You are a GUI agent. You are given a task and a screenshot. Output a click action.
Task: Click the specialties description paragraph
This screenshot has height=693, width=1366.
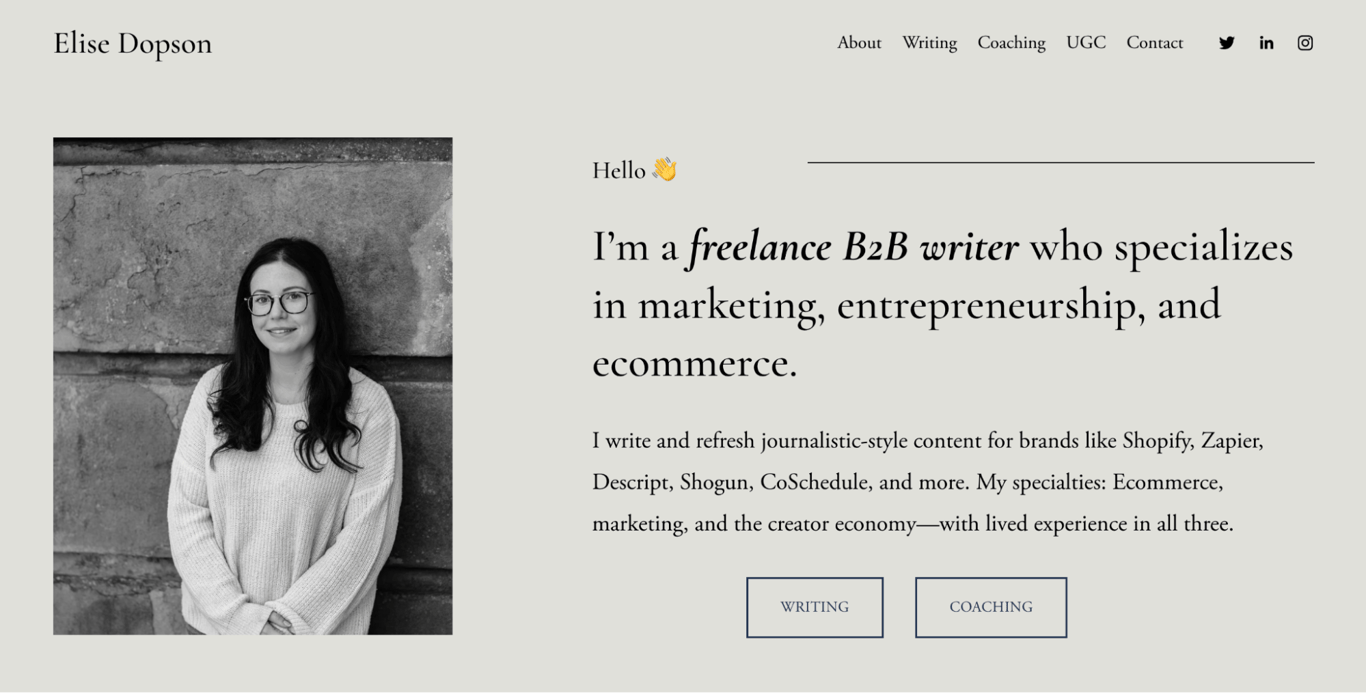(x=928, y=481)
